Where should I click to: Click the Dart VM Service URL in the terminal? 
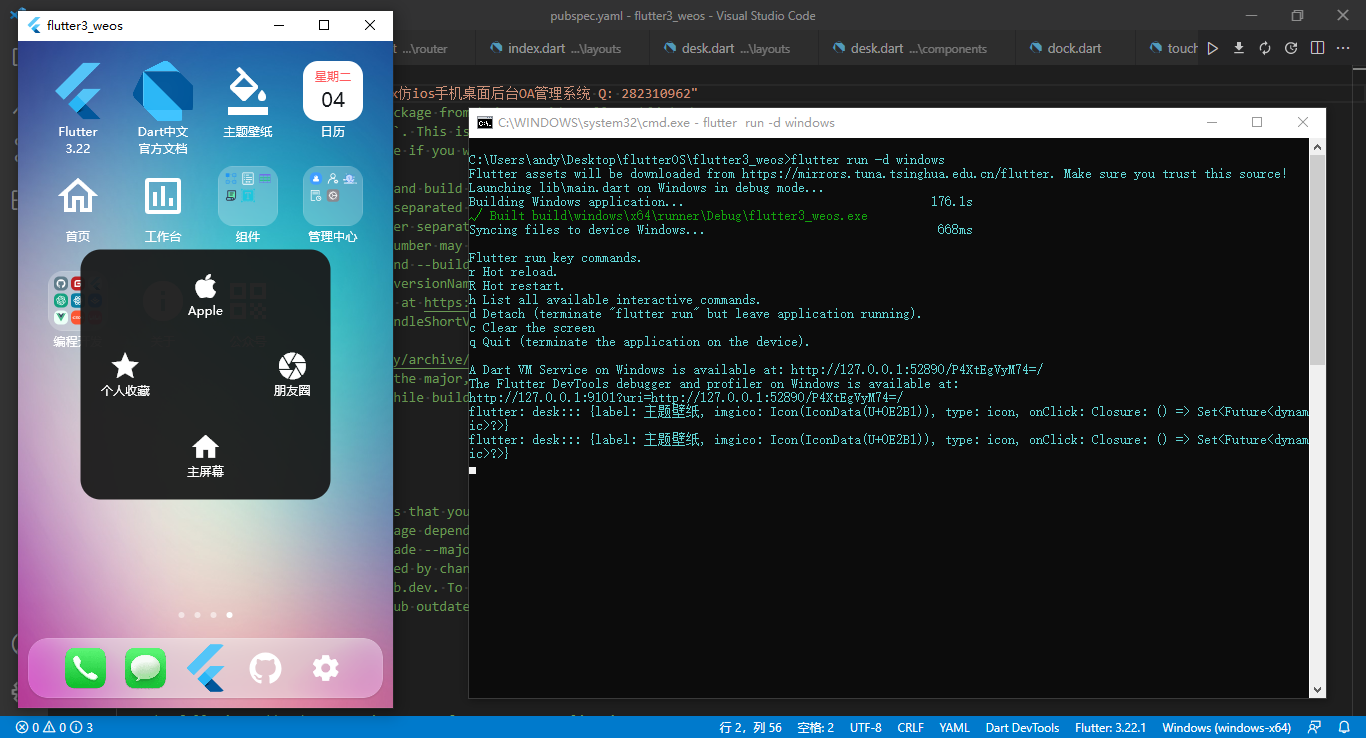(917, 370)
